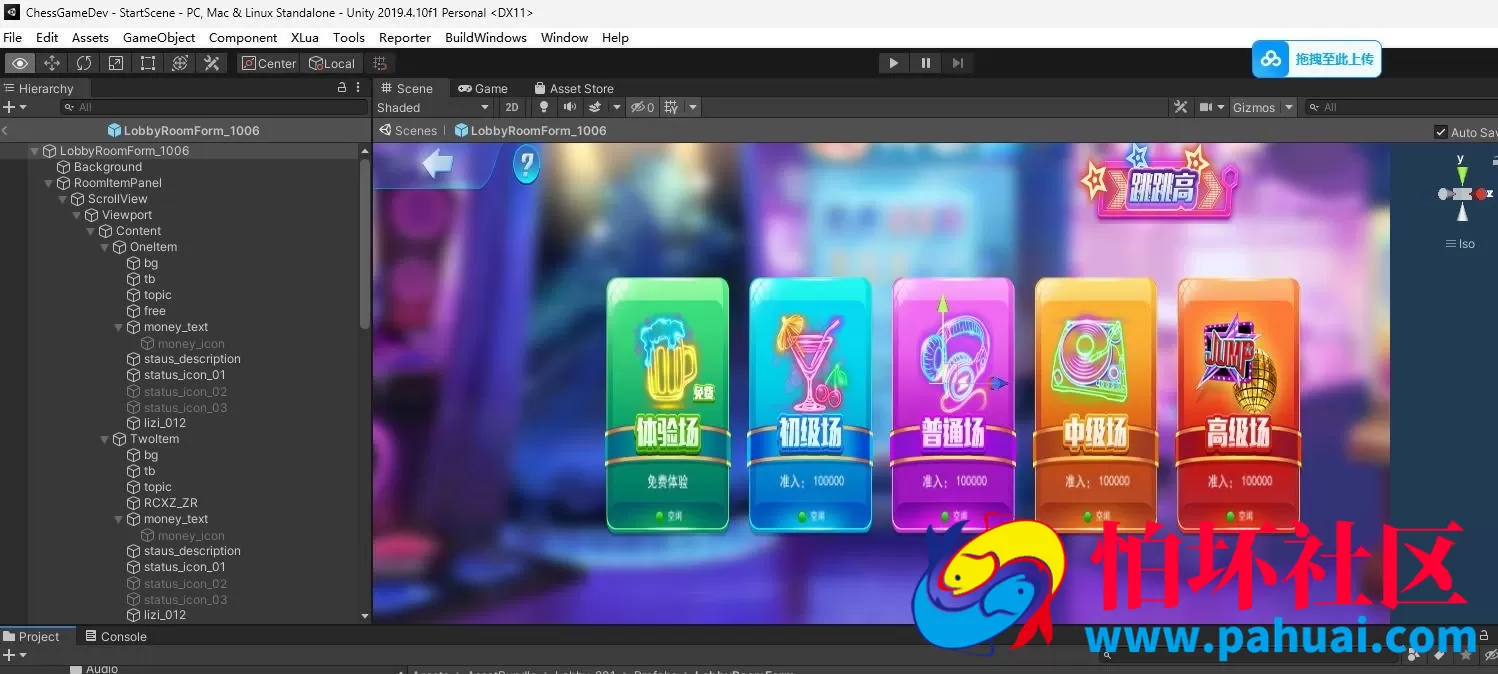Open the scene effects dropdown arrow
This screenshot has width=1498, height=674.
tap(616, 107)
